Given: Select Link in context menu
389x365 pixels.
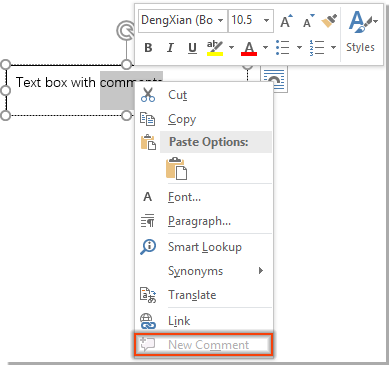Looking at the screenshot, I should 204,321.
